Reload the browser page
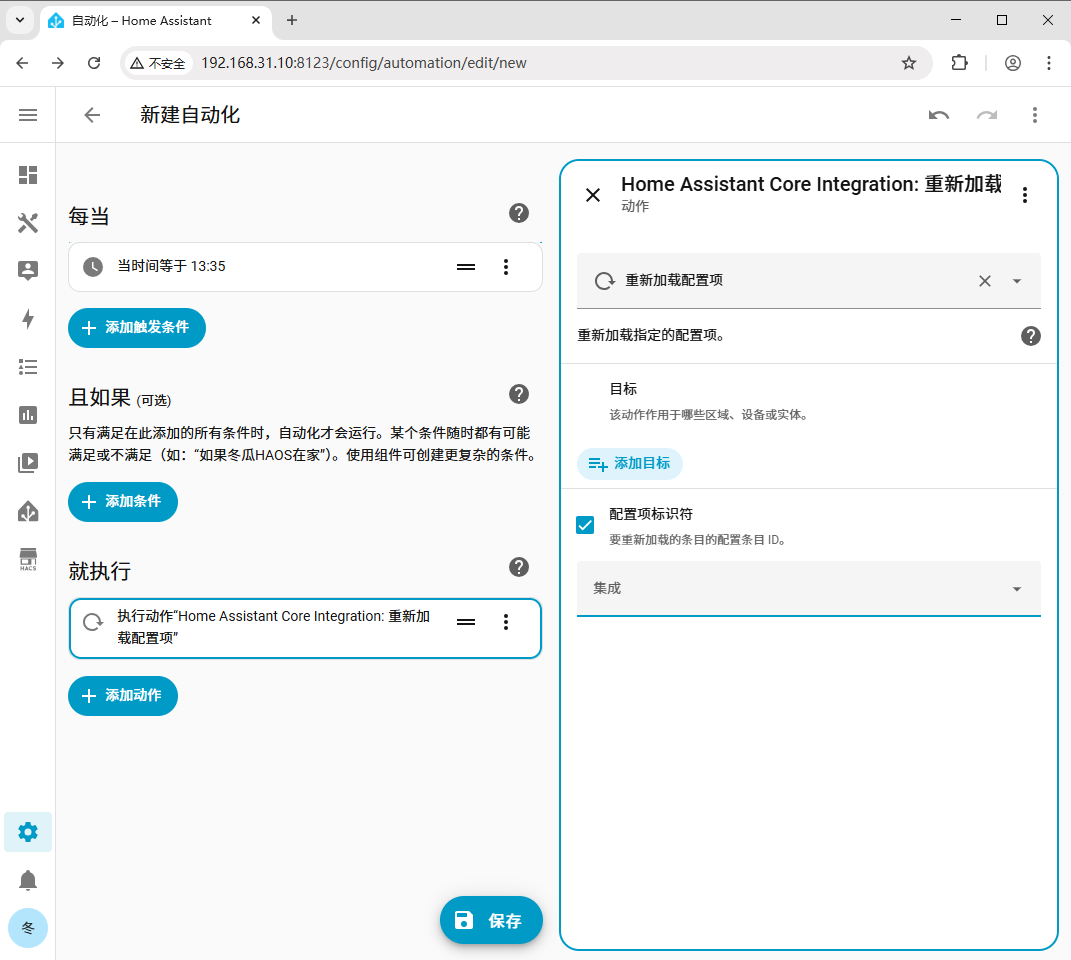Image resolution: width=1071 pixels, height=960 pixels. click(94, 63)
